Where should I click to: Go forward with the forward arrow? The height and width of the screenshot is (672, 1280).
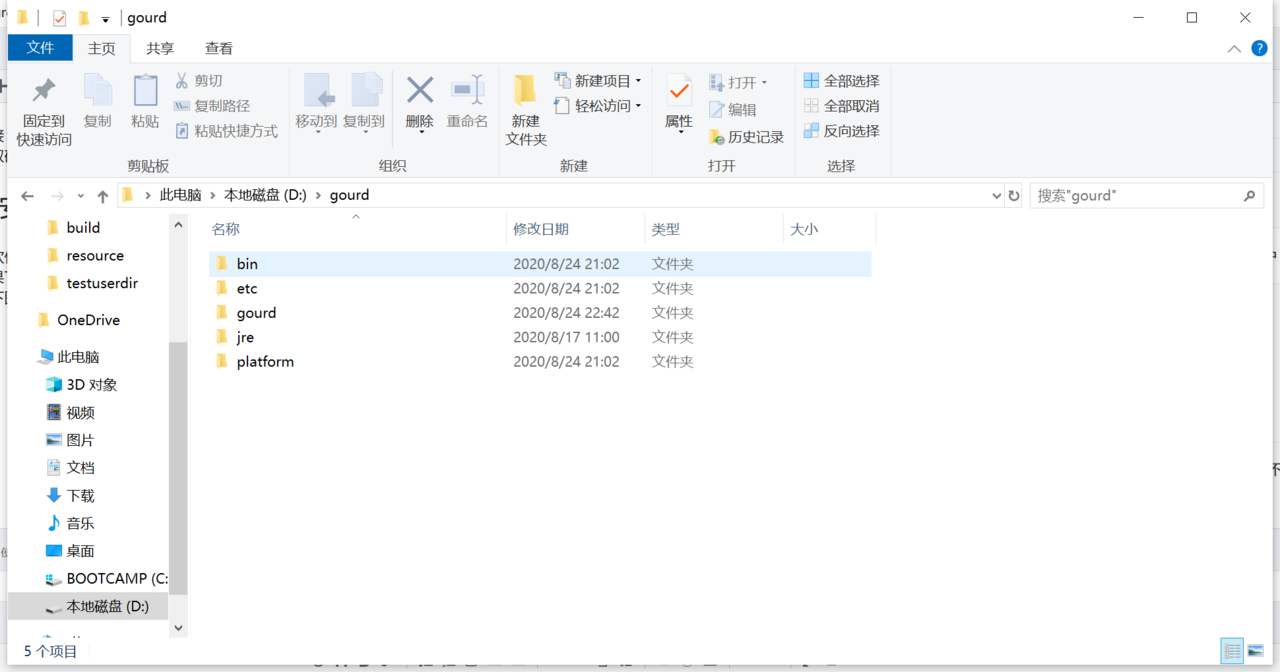click(57, 196)
